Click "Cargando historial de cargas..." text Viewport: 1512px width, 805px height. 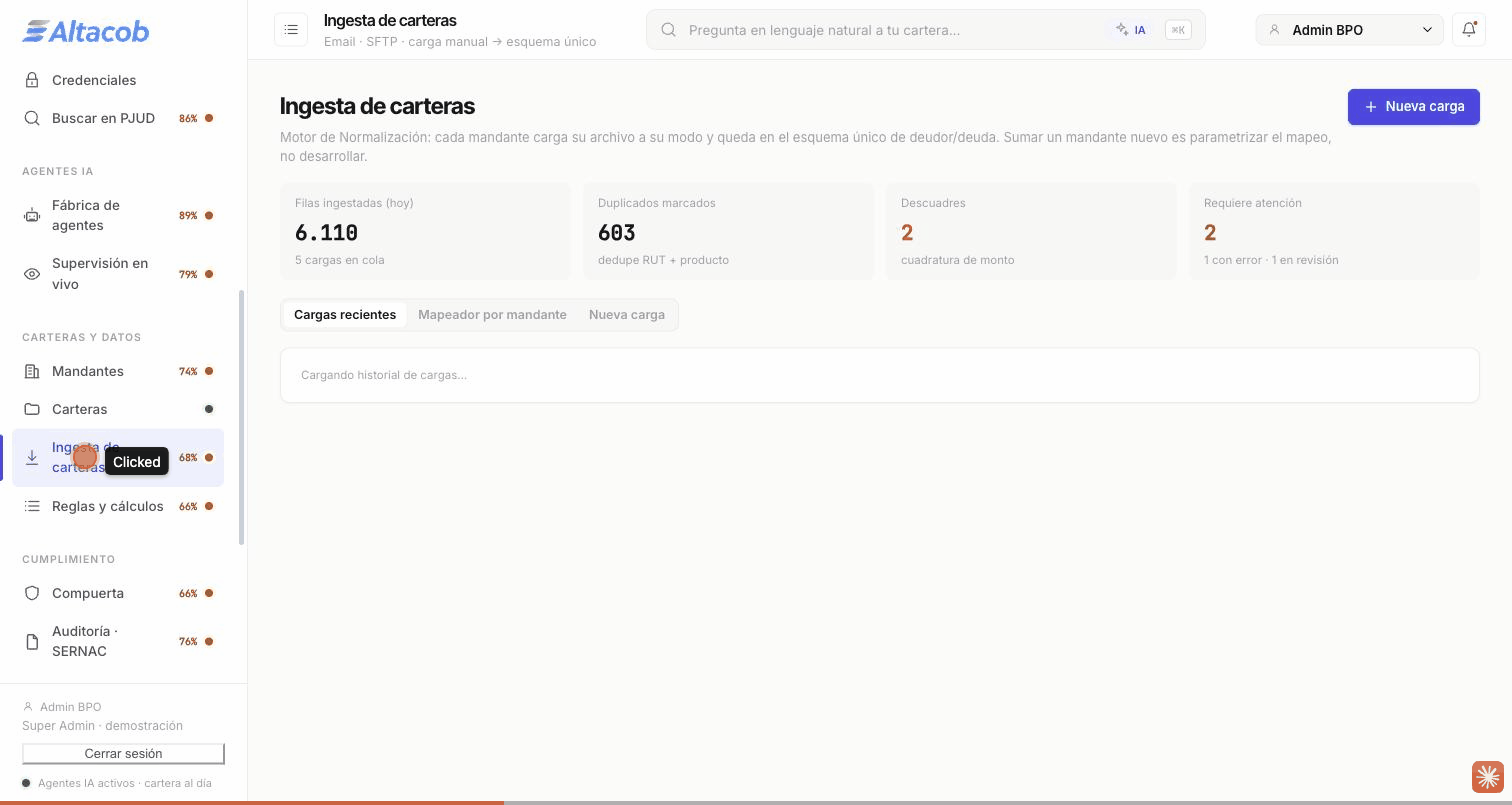click(384, 375)
